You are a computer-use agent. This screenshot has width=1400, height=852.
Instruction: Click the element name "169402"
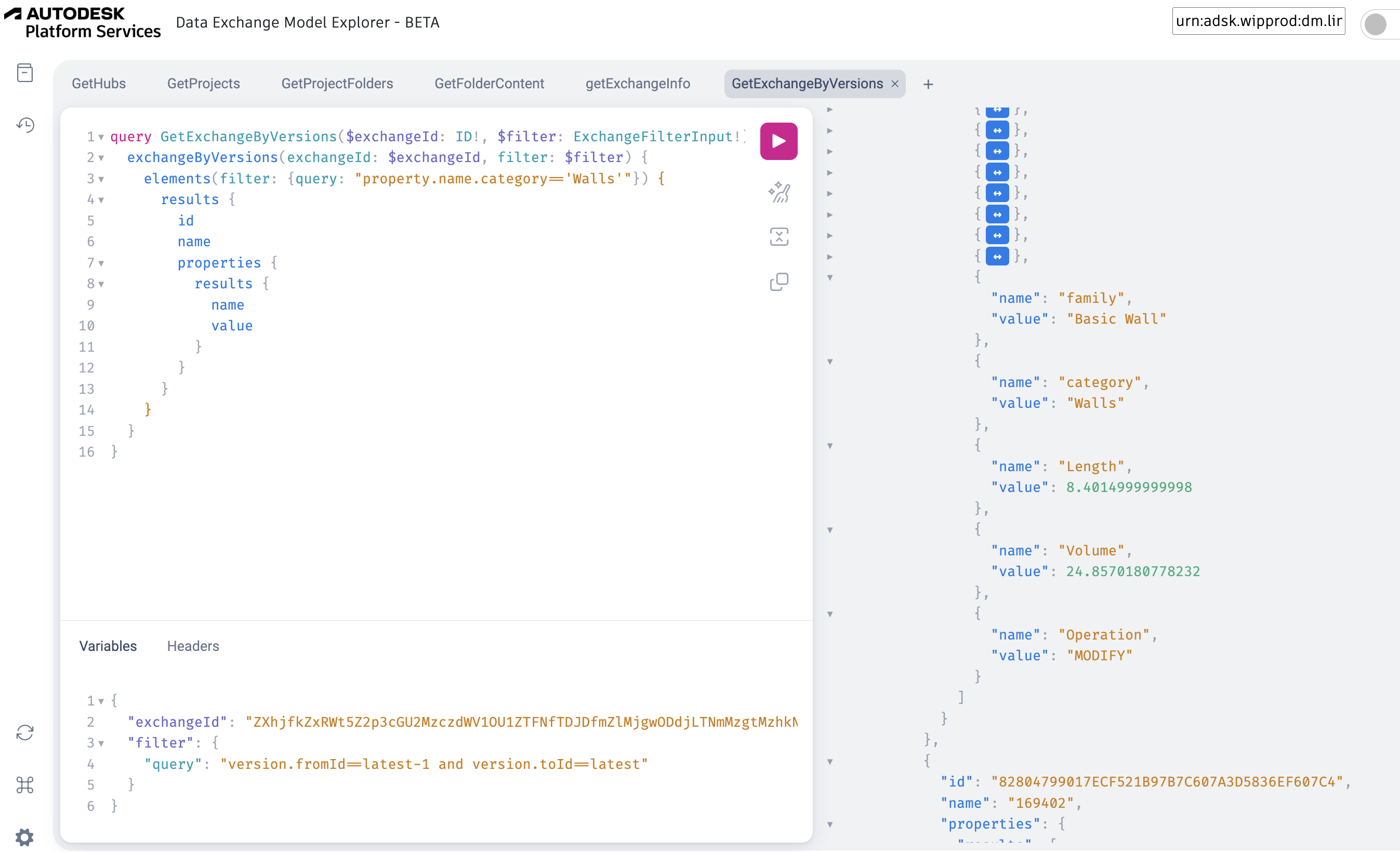(1041, 803)
